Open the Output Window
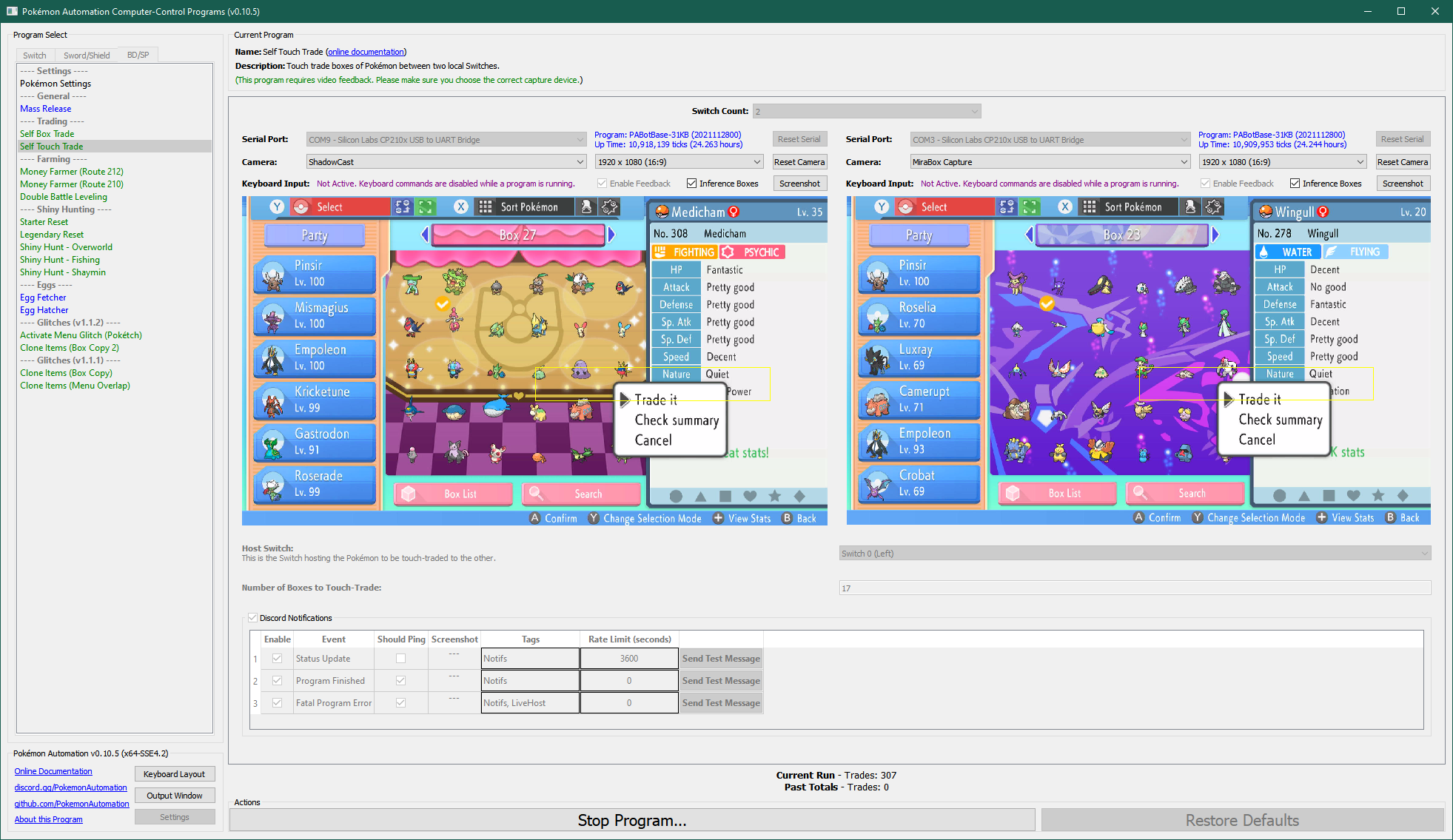1453x840 pixels. coord(175,796)
